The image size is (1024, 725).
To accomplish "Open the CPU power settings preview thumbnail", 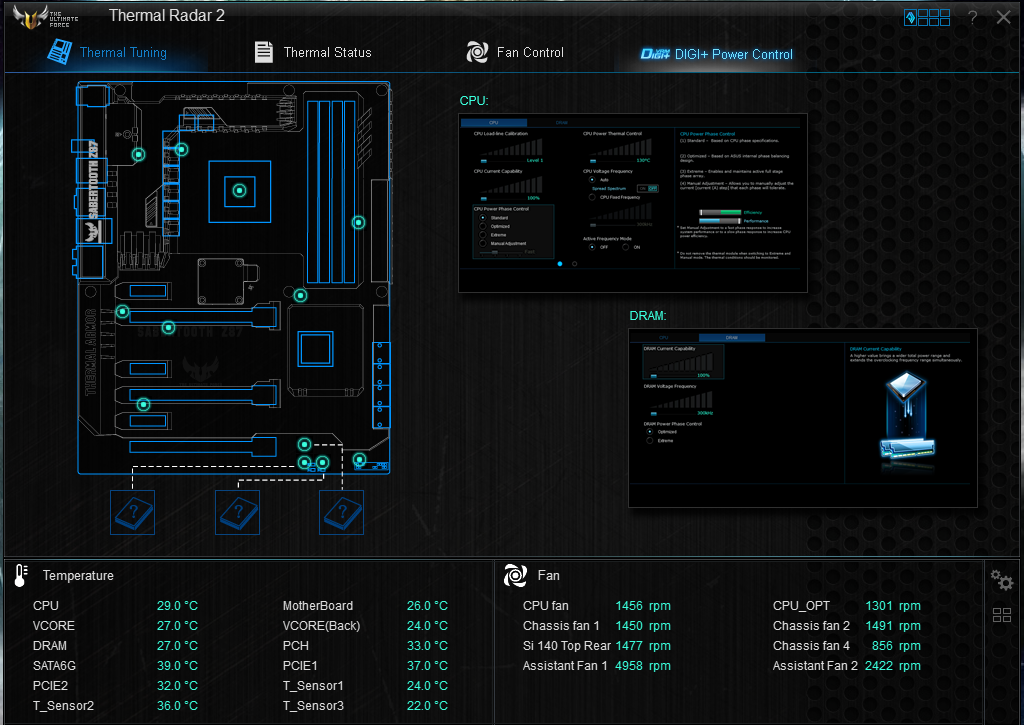I will (x=633, y=203).
